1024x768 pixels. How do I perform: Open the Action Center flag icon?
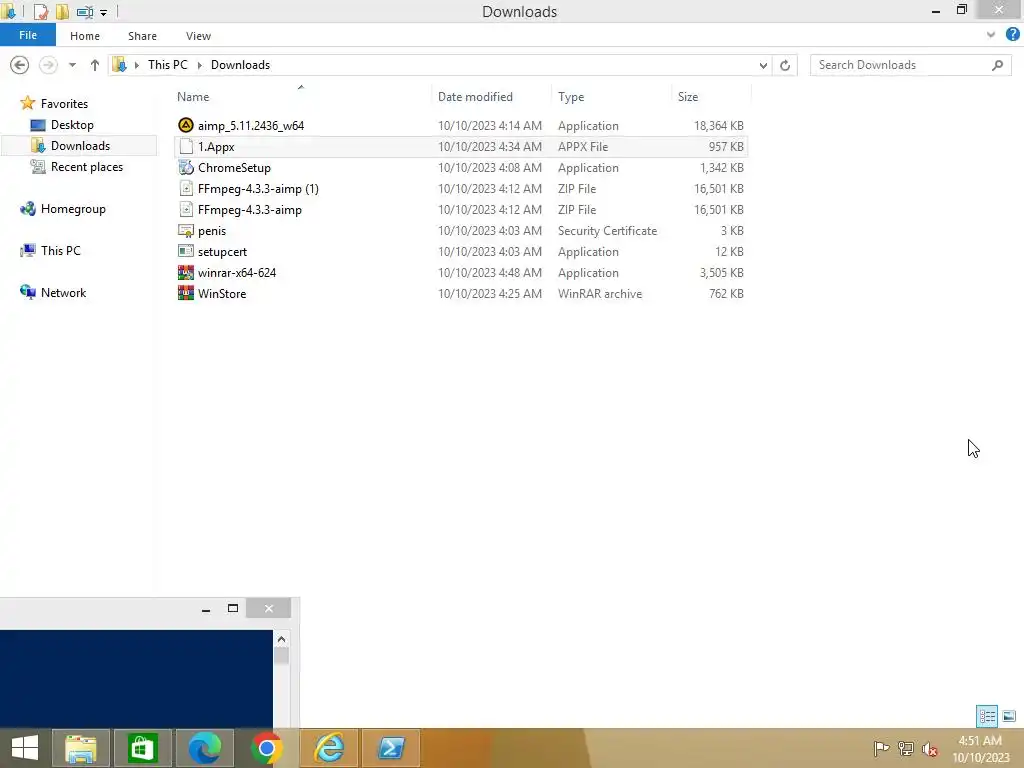881,748
